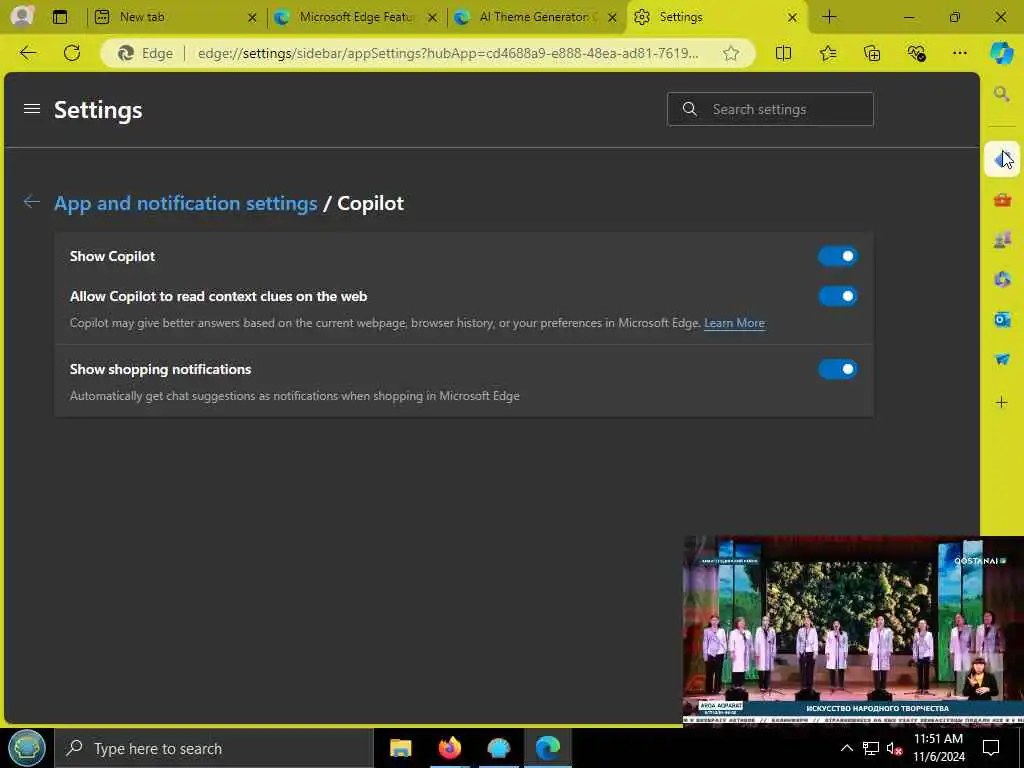Viewport: 1024px width, 768px height.
Task: Toggle split screen view icon
Action: (x=783, y=53)
